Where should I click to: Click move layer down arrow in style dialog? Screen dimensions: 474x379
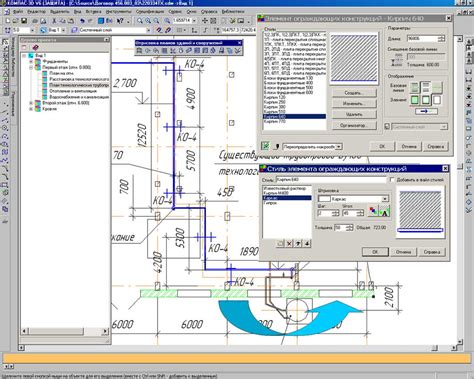tap(307, 244)
